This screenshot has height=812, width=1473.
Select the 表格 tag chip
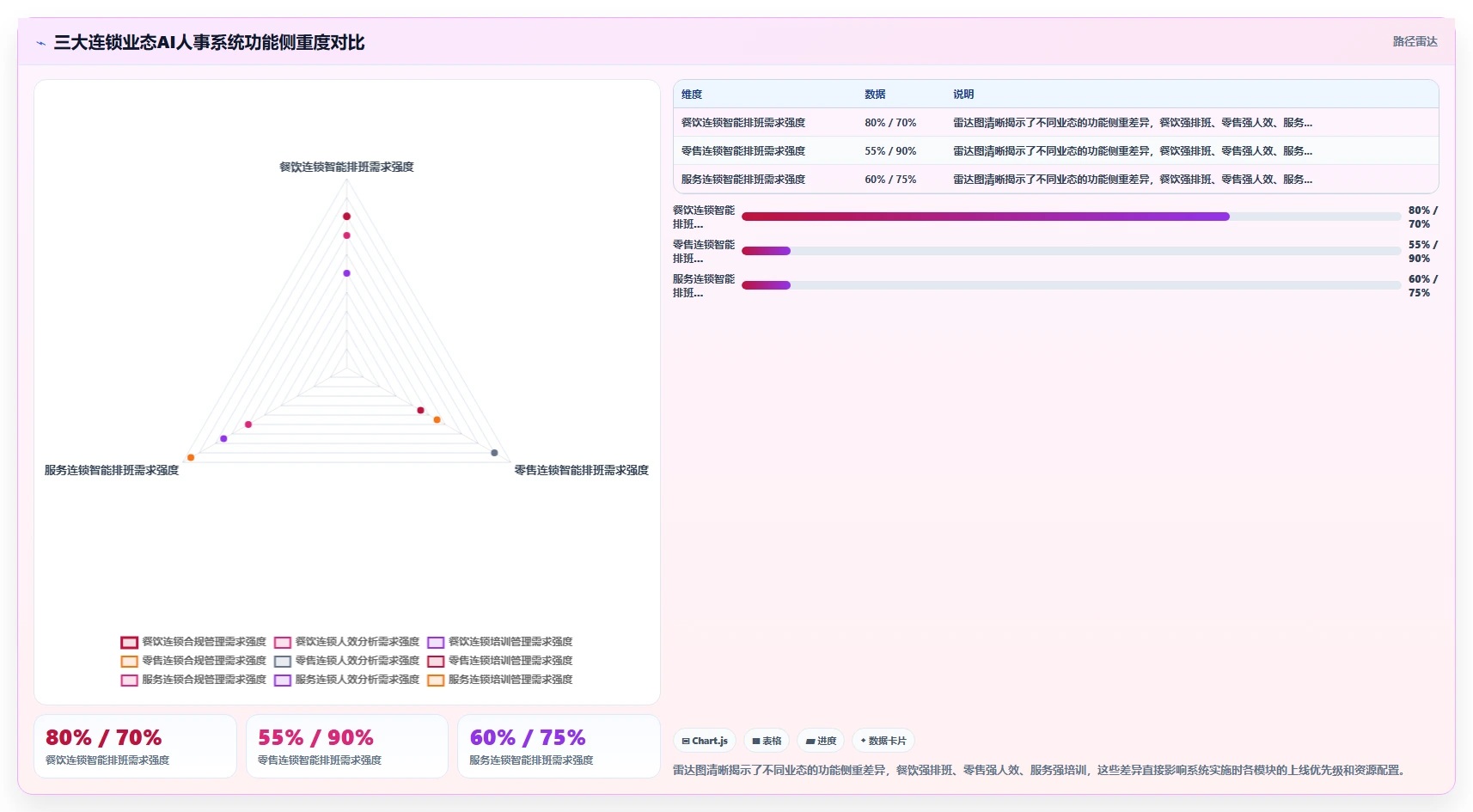pyautogui.click(x=767, y=741)
